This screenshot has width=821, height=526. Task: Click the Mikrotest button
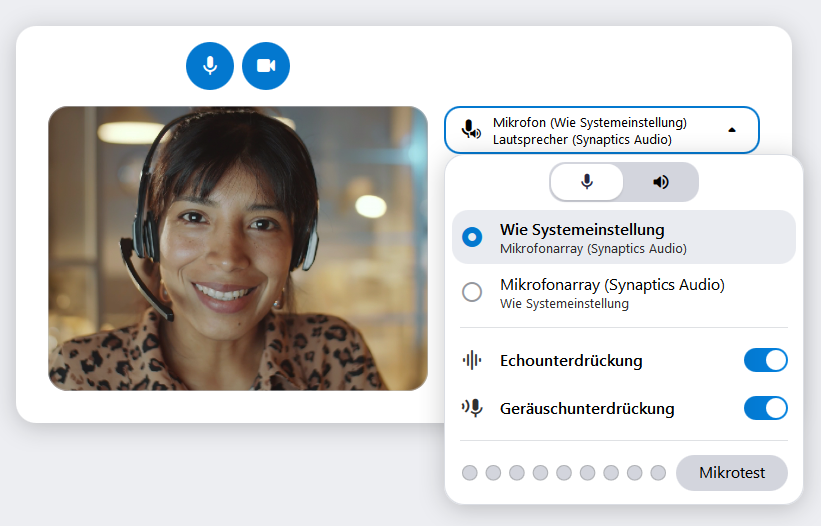(732, 473)
